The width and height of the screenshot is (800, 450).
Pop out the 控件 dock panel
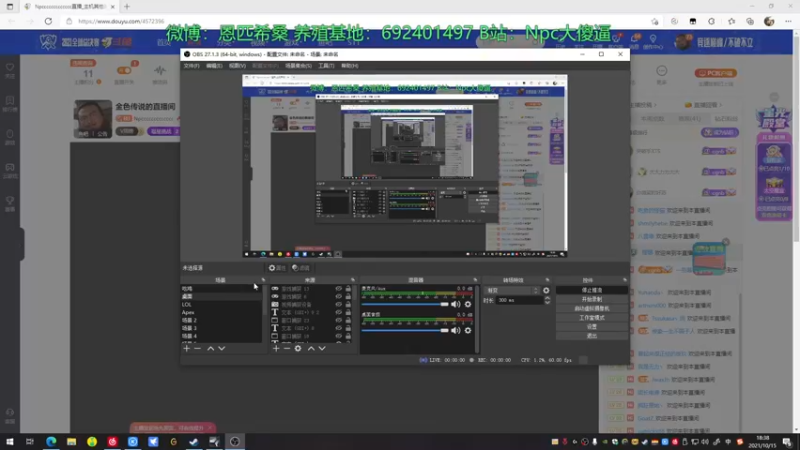point(625,280)
